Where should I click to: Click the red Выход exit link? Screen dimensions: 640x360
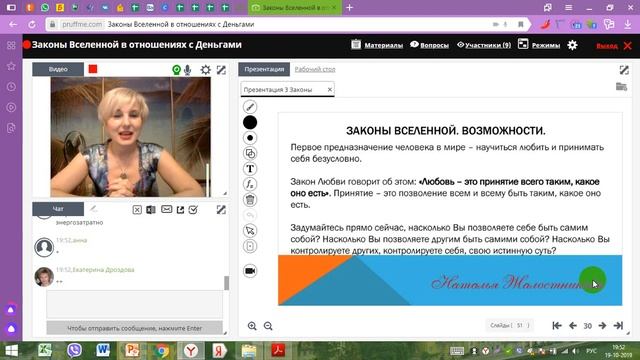(x=607, y=46)
